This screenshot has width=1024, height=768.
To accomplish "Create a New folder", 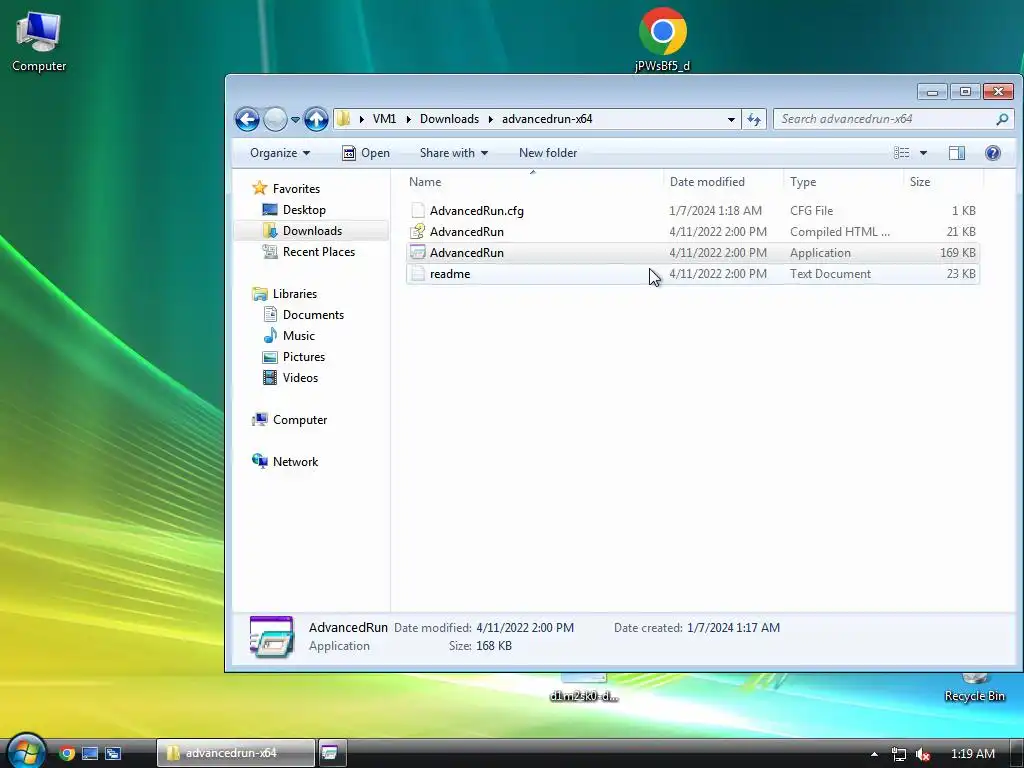I will pos(548,153).
